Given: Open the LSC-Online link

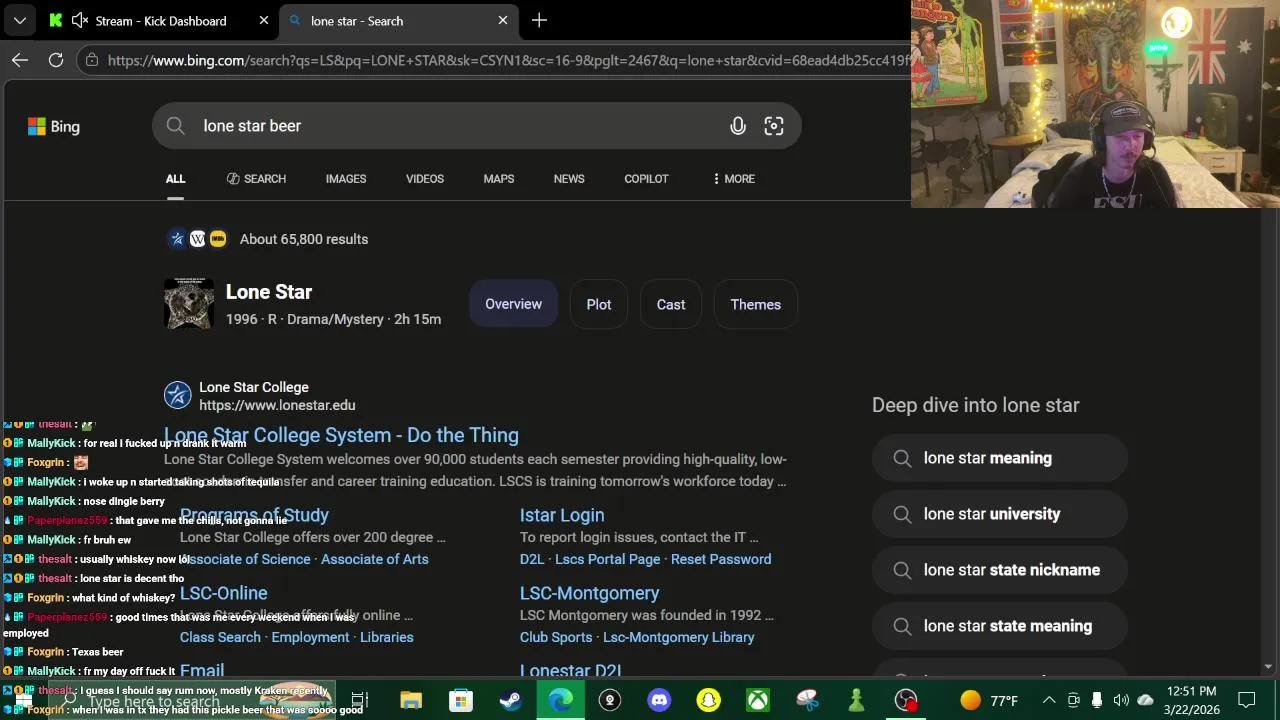Looking at the screenshot, I should point(224,593).
